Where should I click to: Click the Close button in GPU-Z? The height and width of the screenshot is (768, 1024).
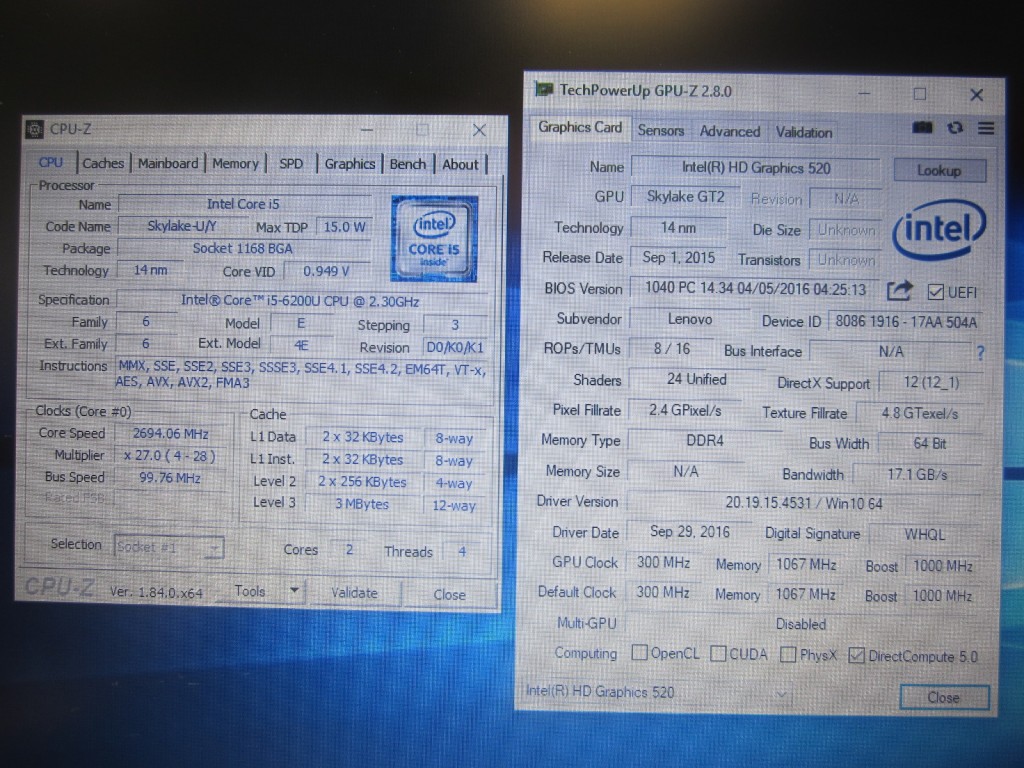tap(944, 697)
